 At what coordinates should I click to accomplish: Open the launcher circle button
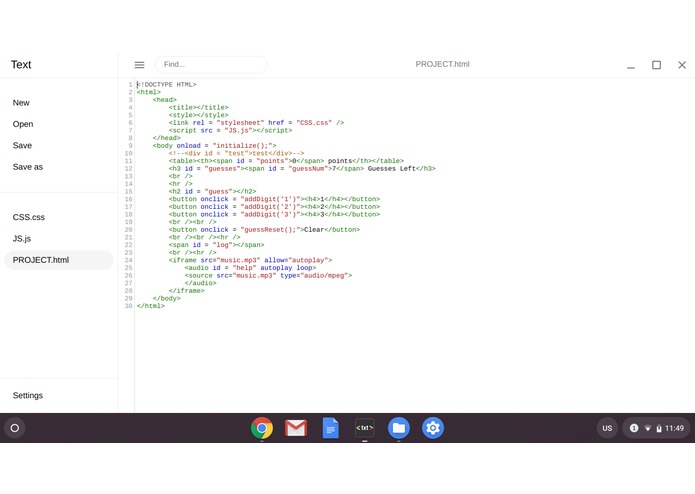click(15, 428)
